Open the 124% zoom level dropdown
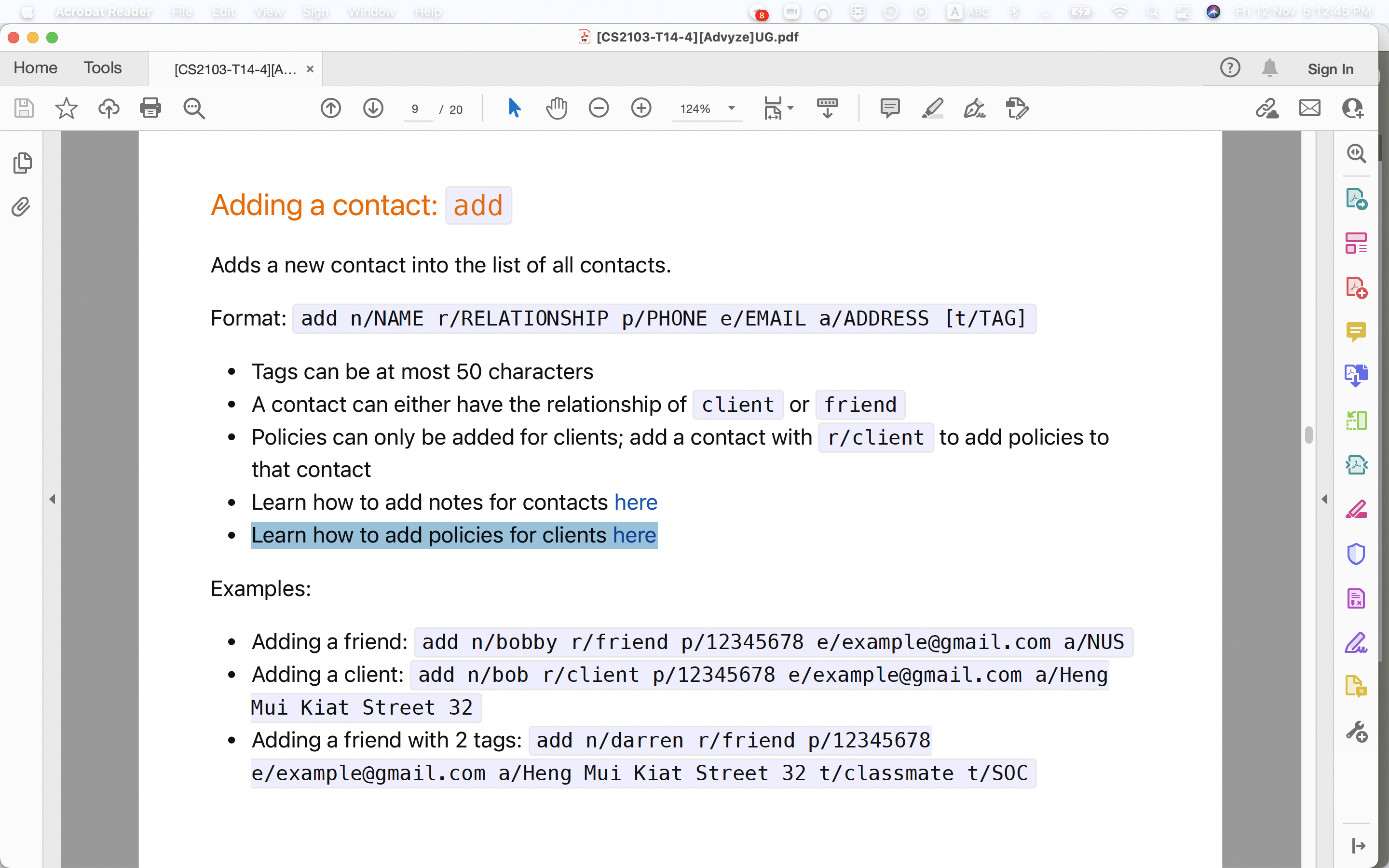The height and width of the screenshot is (868, 1389). pyautogui.click(x=731, y=108)
